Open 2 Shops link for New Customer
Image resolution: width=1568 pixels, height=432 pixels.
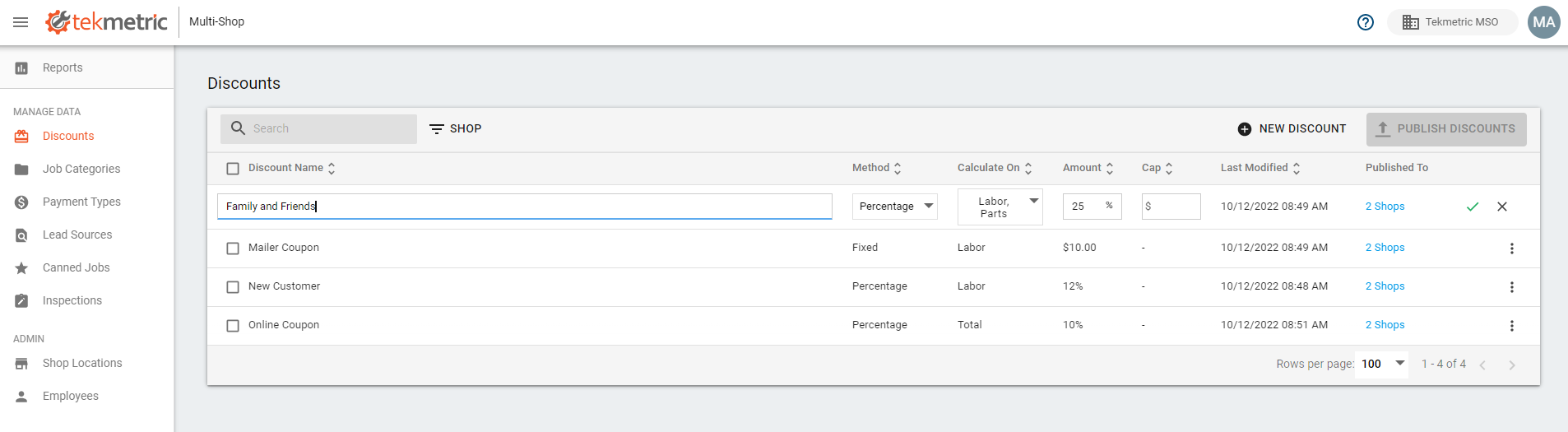[1385, 286]
